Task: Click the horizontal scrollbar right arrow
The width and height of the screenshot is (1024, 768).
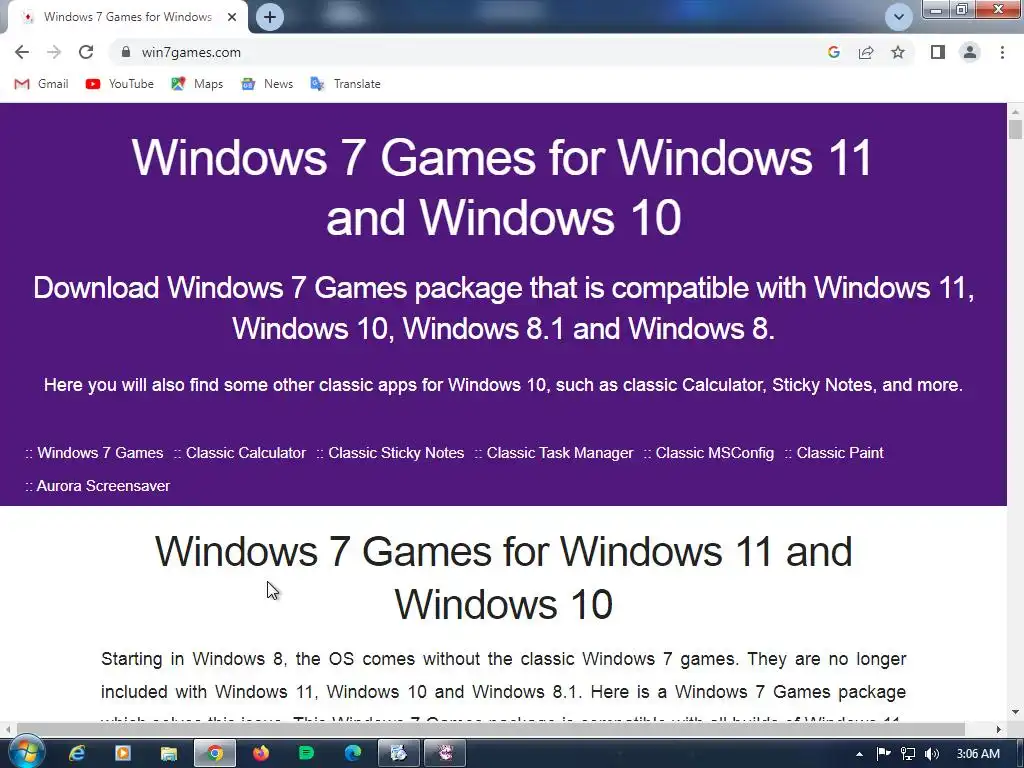Action: [x=999, y=729]
